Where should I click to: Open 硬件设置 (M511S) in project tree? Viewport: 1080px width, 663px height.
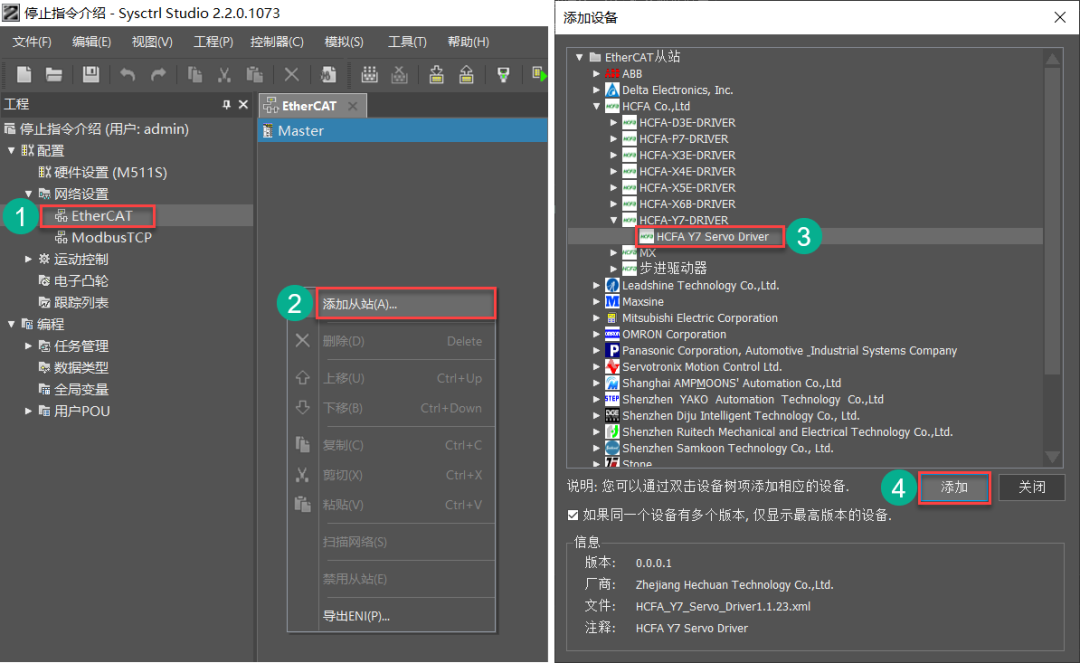point(110,172)
